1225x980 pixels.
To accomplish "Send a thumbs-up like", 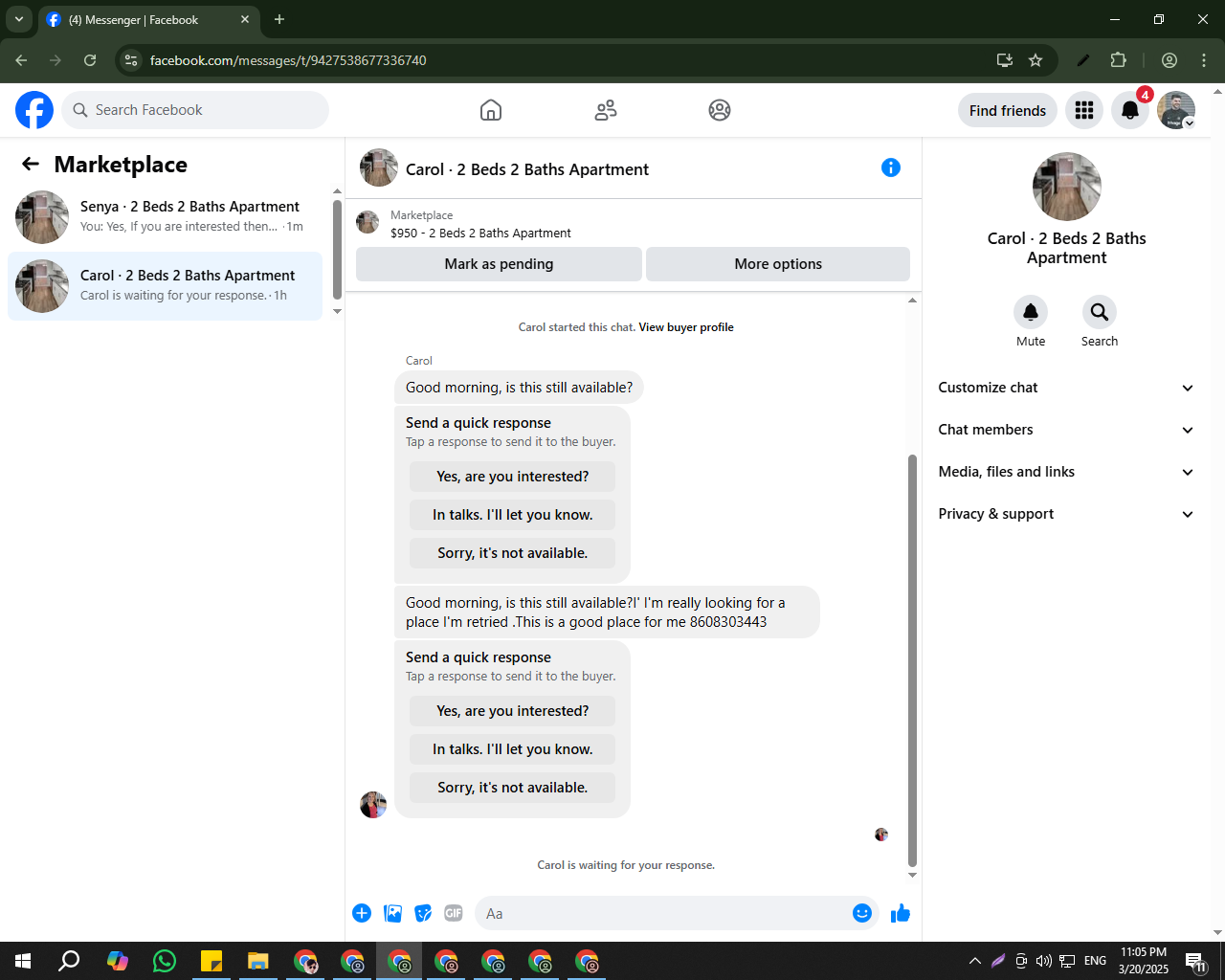I will [x=901, y=913].
